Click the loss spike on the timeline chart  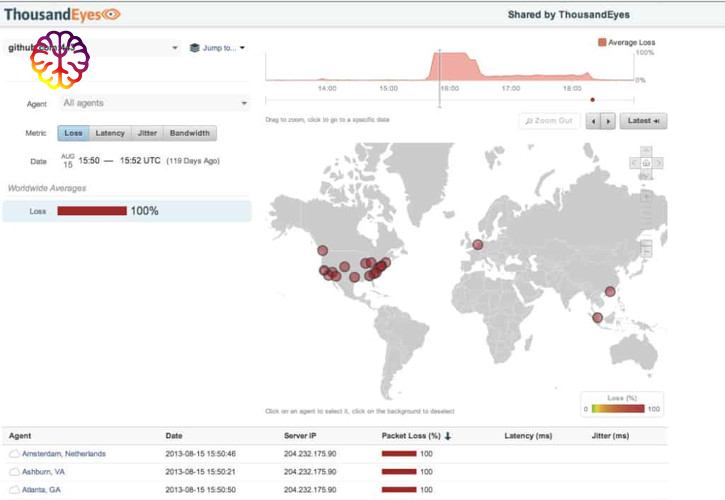455,66
